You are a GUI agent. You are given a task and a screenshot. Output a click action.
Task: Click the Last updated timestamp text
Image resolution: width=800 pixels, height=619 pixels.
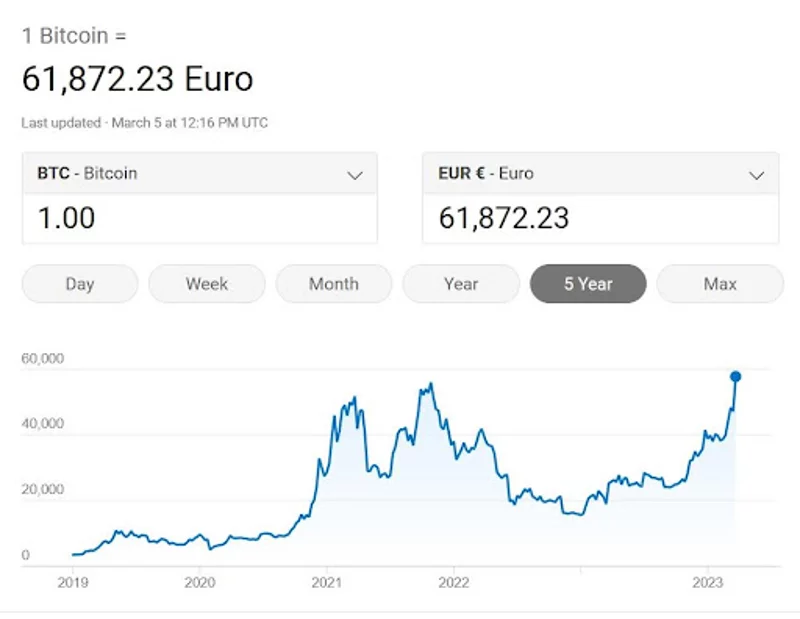point(144,123)
